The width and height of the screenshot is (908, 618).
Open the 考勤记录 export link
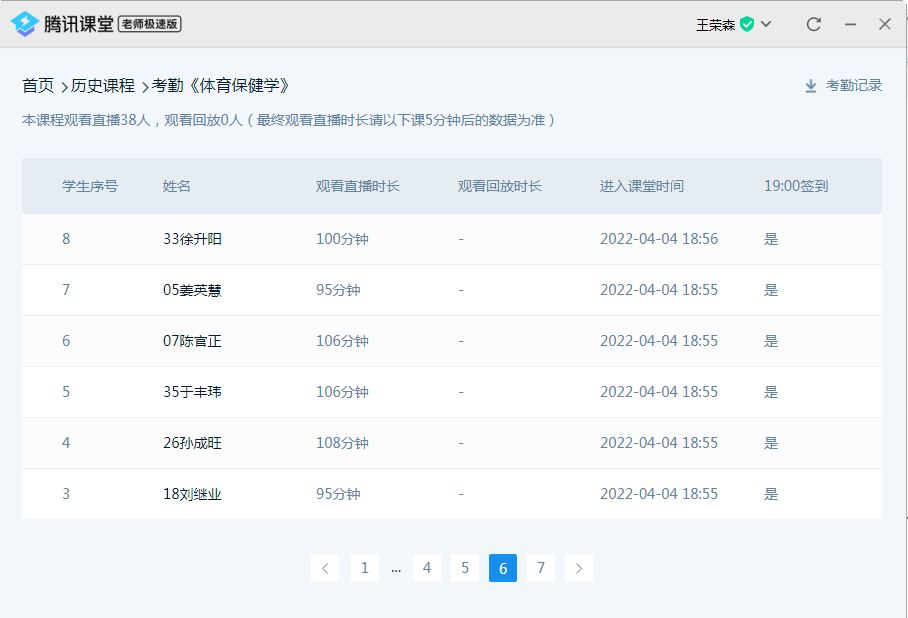click(x=853, y=86)
